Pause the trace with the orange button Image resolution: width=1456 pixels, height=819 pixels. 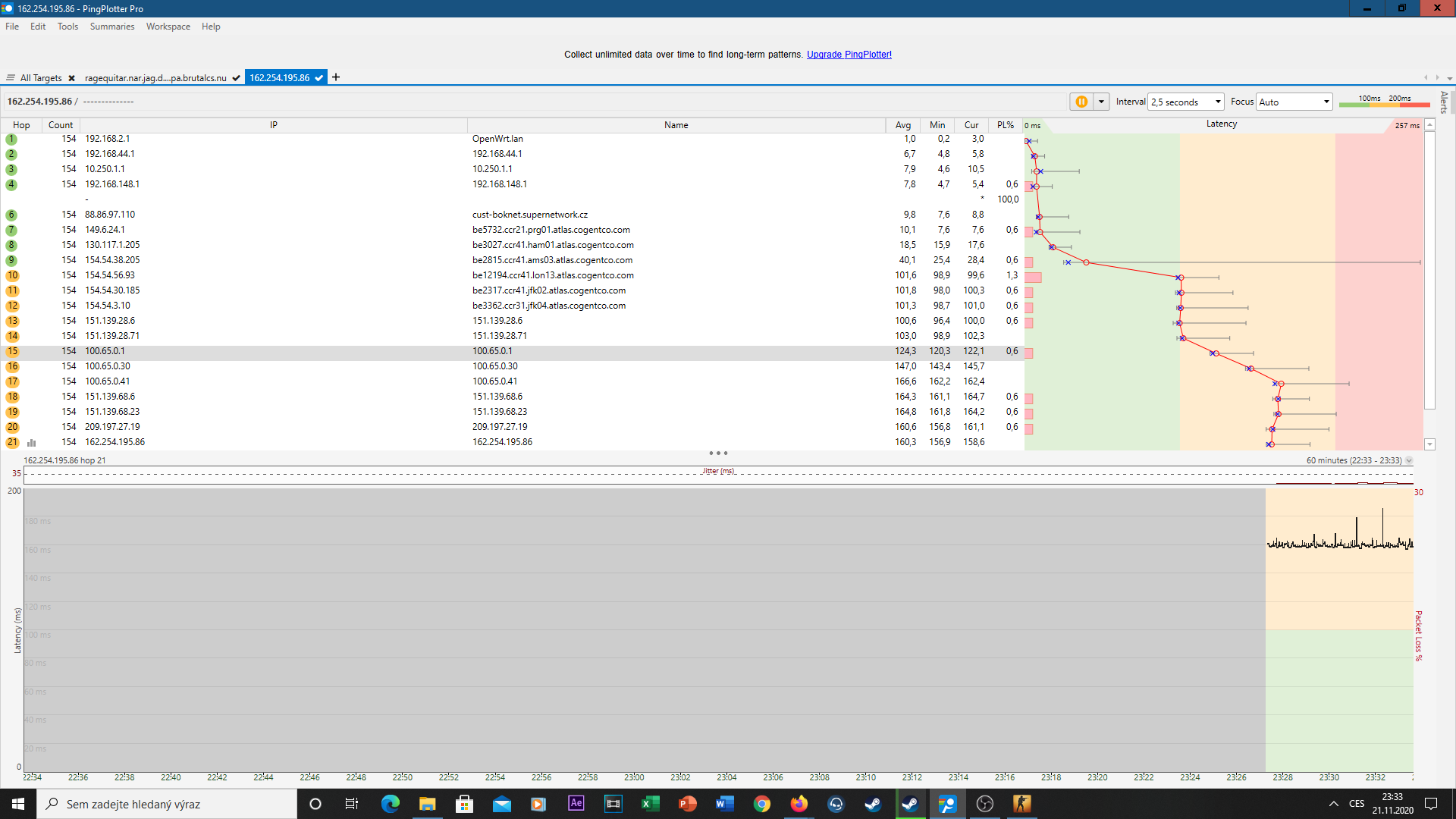tap(1081, 102)
